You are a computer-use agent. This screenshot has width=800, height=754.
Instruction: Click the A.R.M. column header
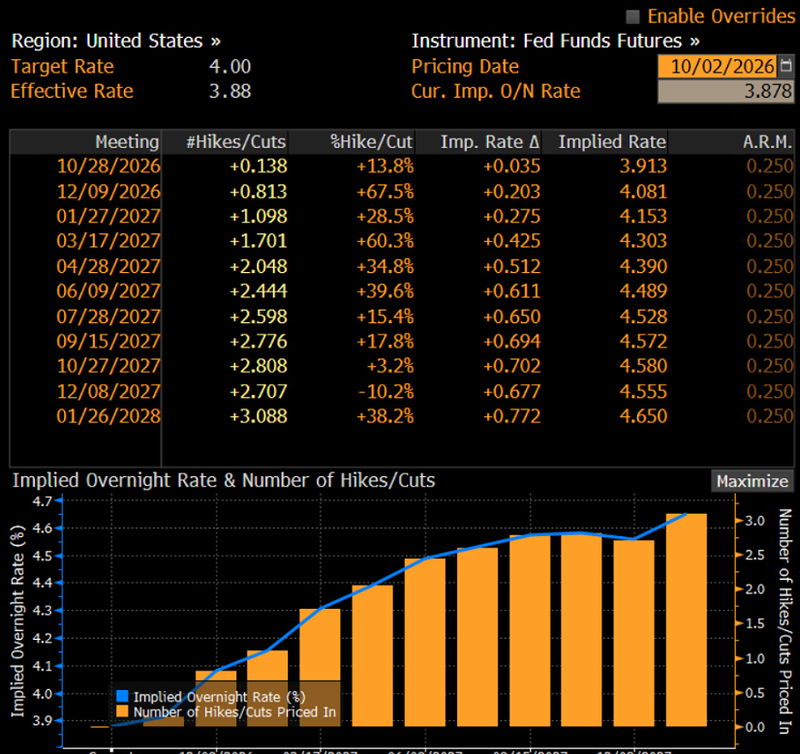731,142
